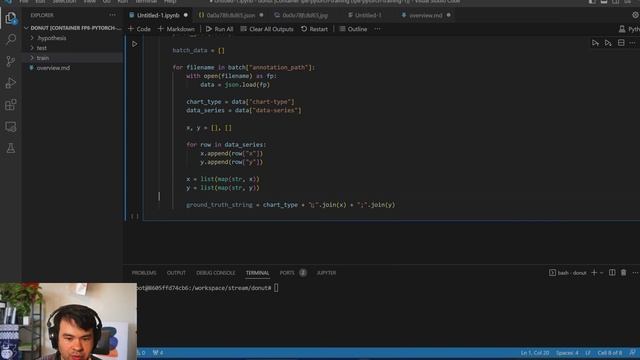This screenshot has height=360, width=640.
Task: Open cell toolbar more actions ellipsis
Action: (x=632, y=43)
